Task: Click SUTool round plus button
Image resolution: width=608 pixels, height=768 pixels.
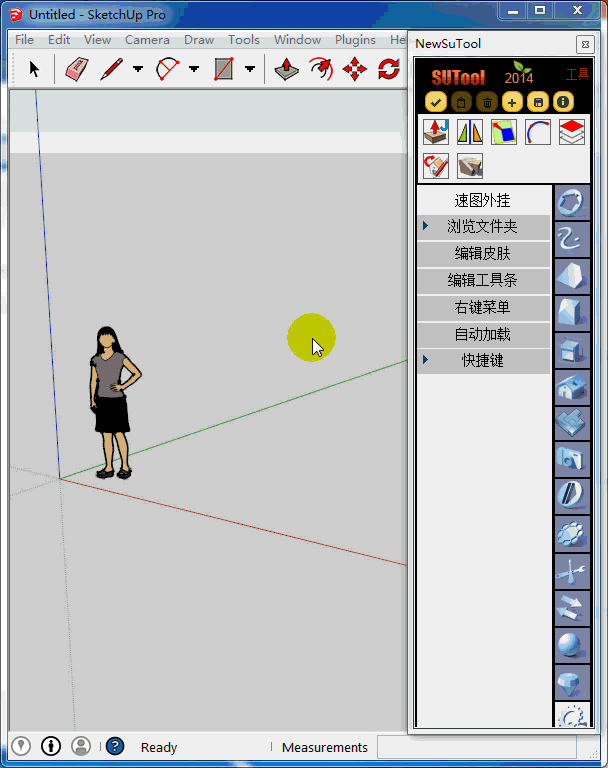Action: tap(512, 102)
